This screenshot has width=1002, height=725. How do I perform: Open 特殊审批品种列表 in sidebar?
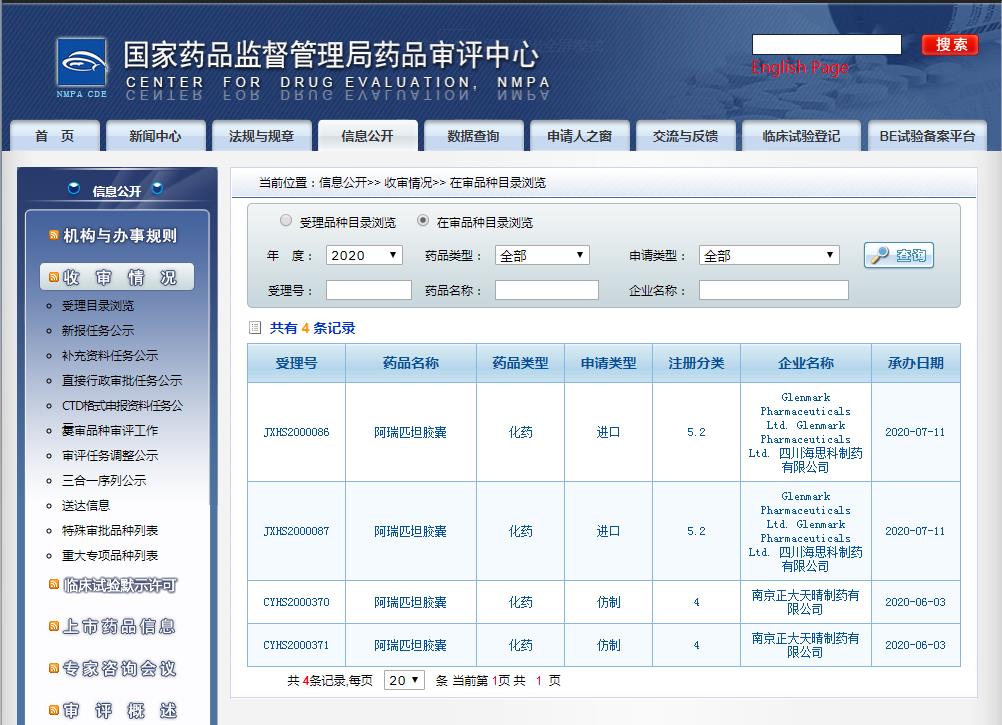pos(110,530)
